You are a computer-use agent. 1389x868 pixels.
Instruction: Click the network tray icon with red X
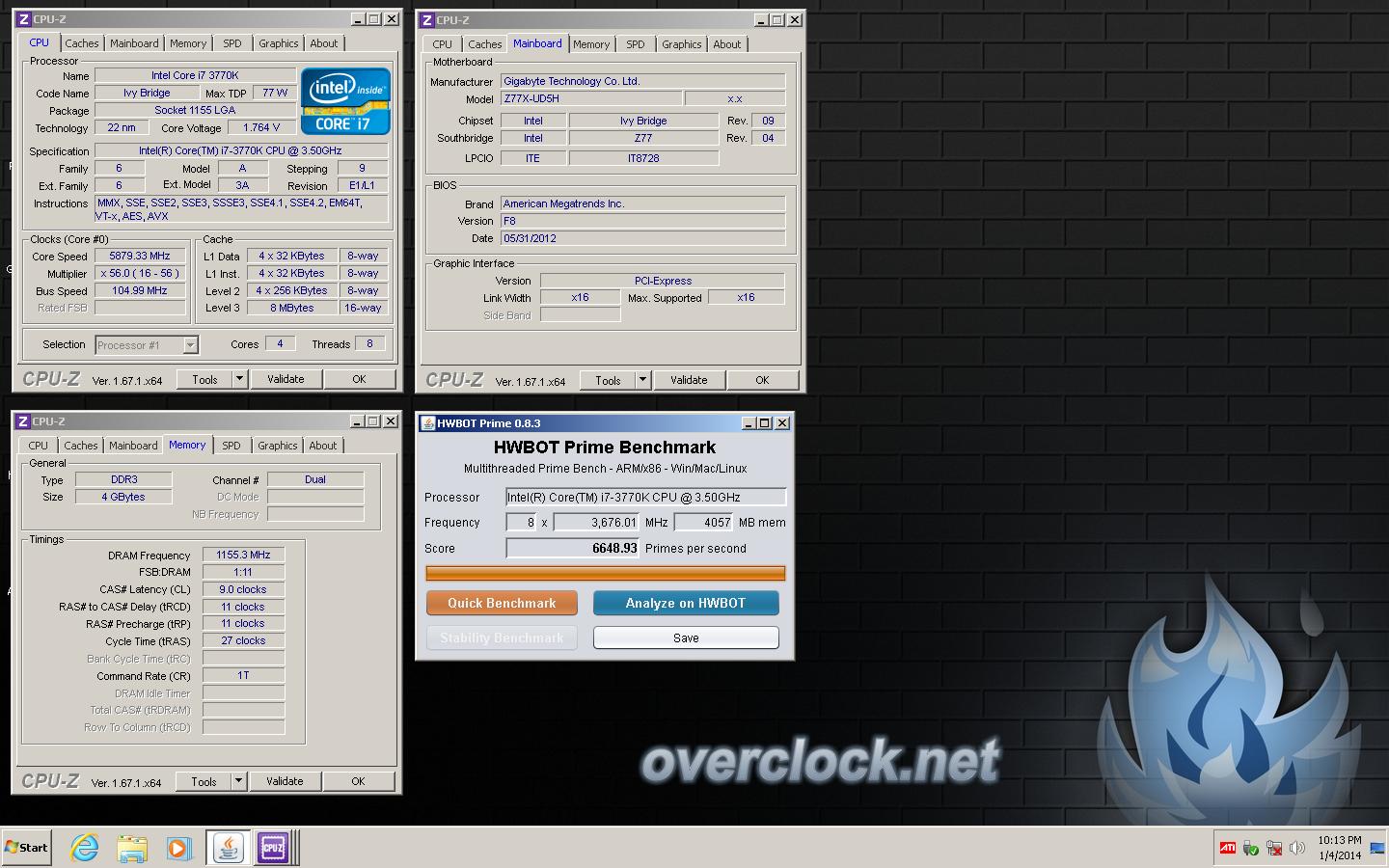pyautogui.click(x=1274, y=848)
